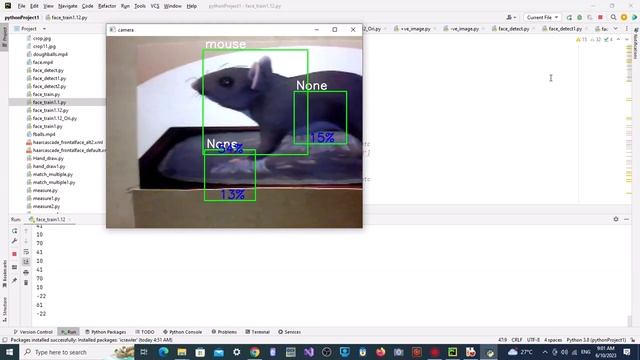Open Python Console tool window

tap(182, 332)
